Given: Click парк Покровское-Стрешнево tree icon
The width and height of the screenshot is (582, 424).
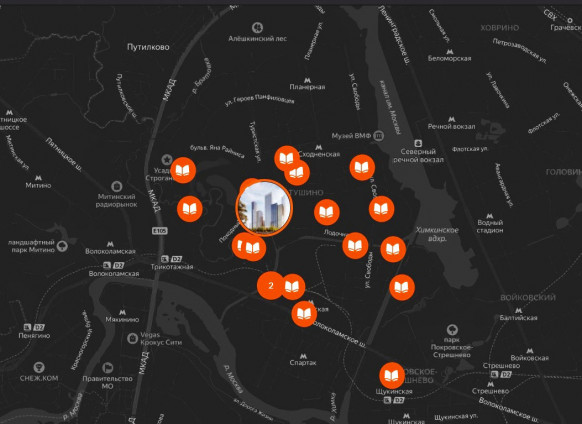Looking at the screenshot, I should click(x=452, y=330).
